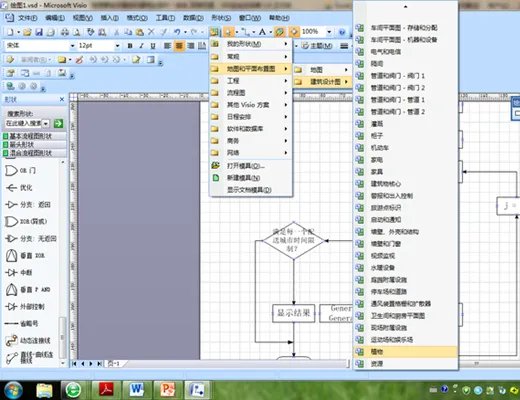Select the 中断 shape in the stencil

19,273
